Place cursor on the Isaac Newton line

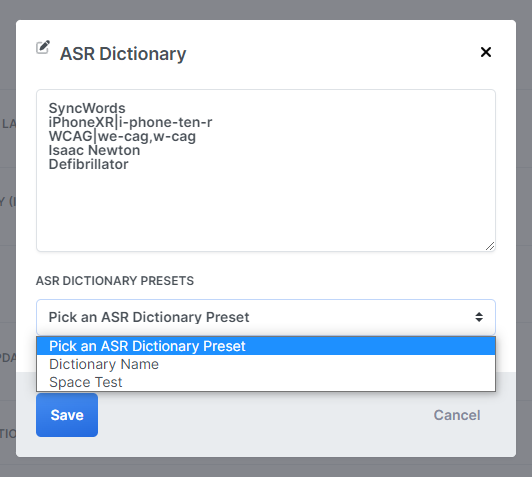(94, 150)
